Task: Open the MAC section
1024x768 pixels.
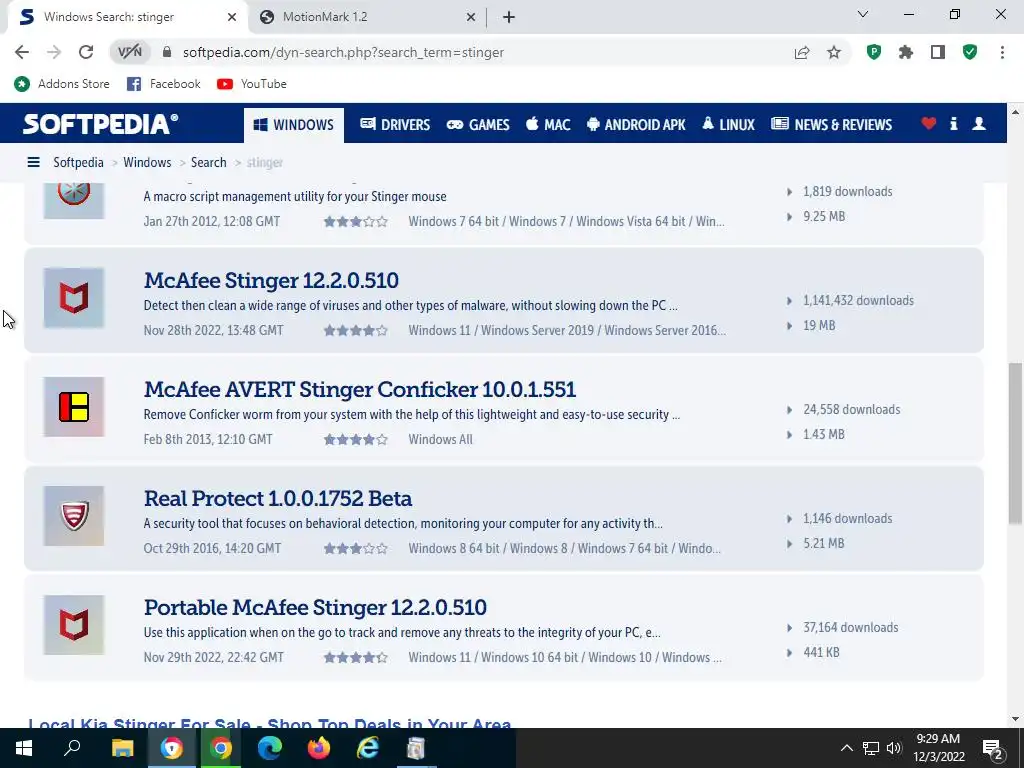Action: pos(549,124)
